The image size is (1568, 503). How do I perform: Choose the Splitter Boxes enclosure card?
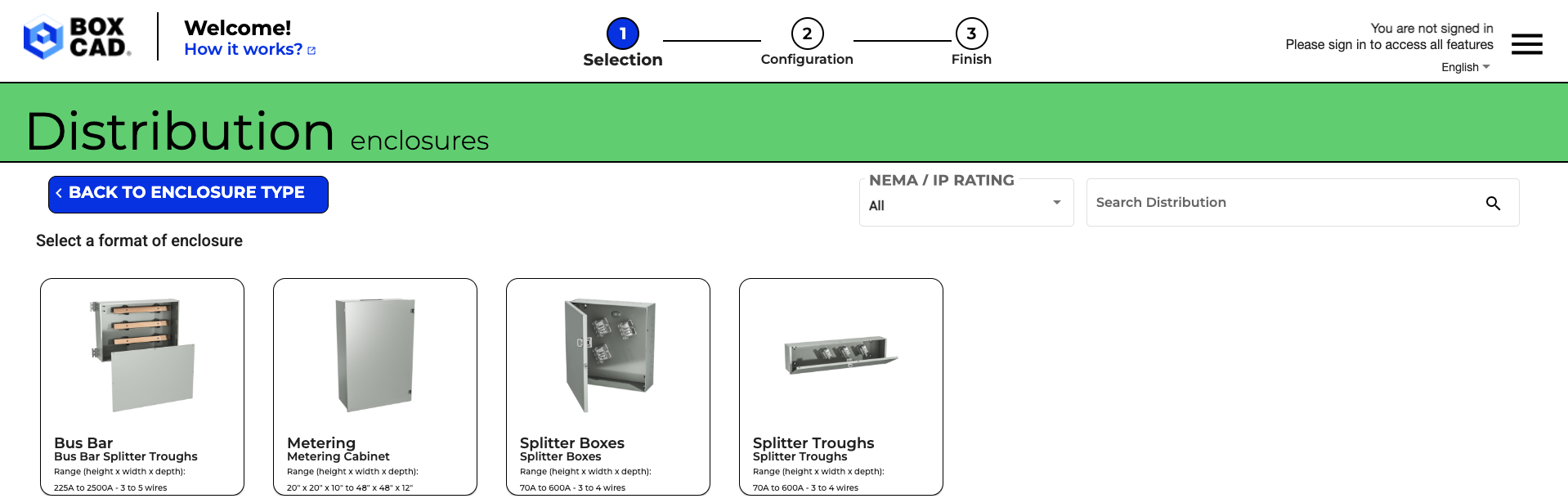[x=608, y=387]
